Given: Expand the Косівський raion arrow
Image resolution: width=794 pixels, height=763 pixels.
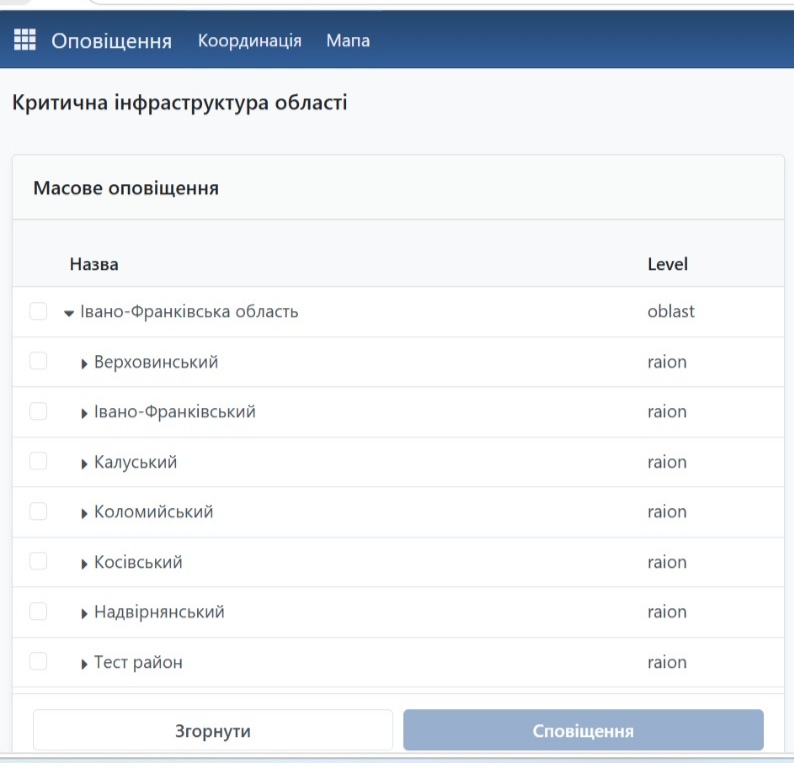Looking at the screenshot, I should coord(84,564).
